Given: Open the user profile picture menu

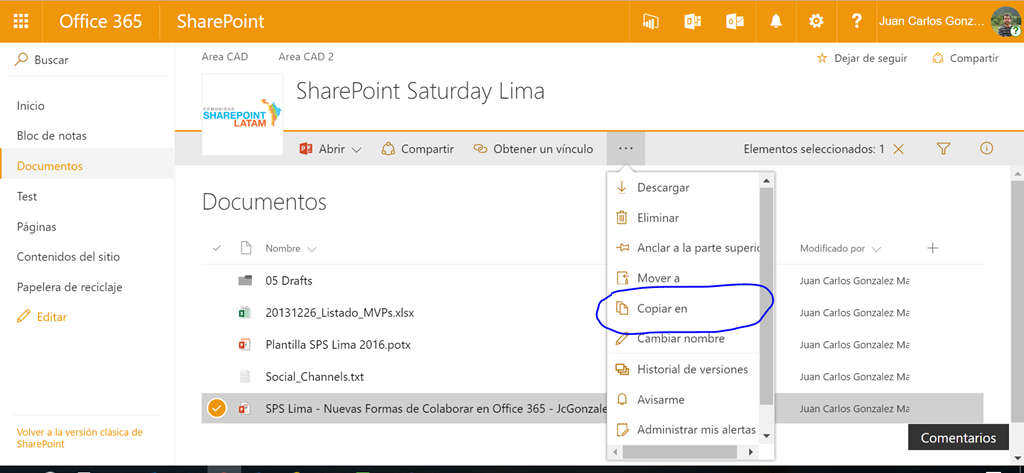Looking at the screenshot, I should click(x=1006, y=22).
